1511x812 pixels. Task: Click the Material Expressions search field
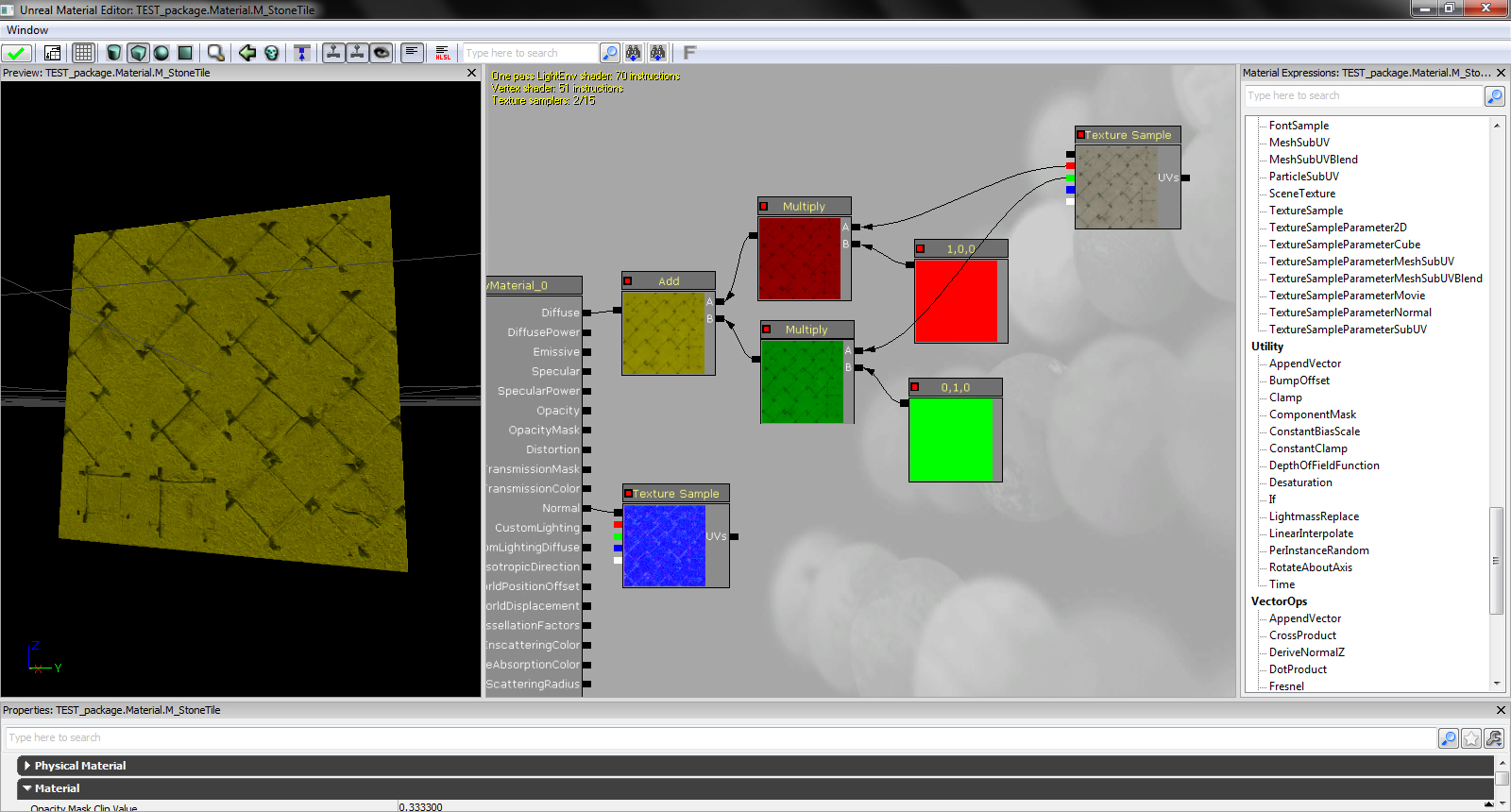1363,96
